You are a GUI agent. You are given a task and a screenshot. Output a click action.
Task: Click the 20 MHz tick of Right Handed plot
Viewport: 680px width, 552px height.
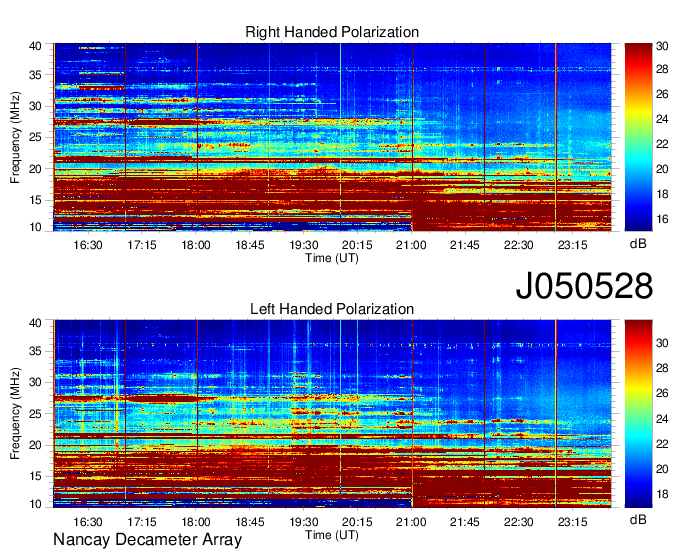(x=35, y=169)
